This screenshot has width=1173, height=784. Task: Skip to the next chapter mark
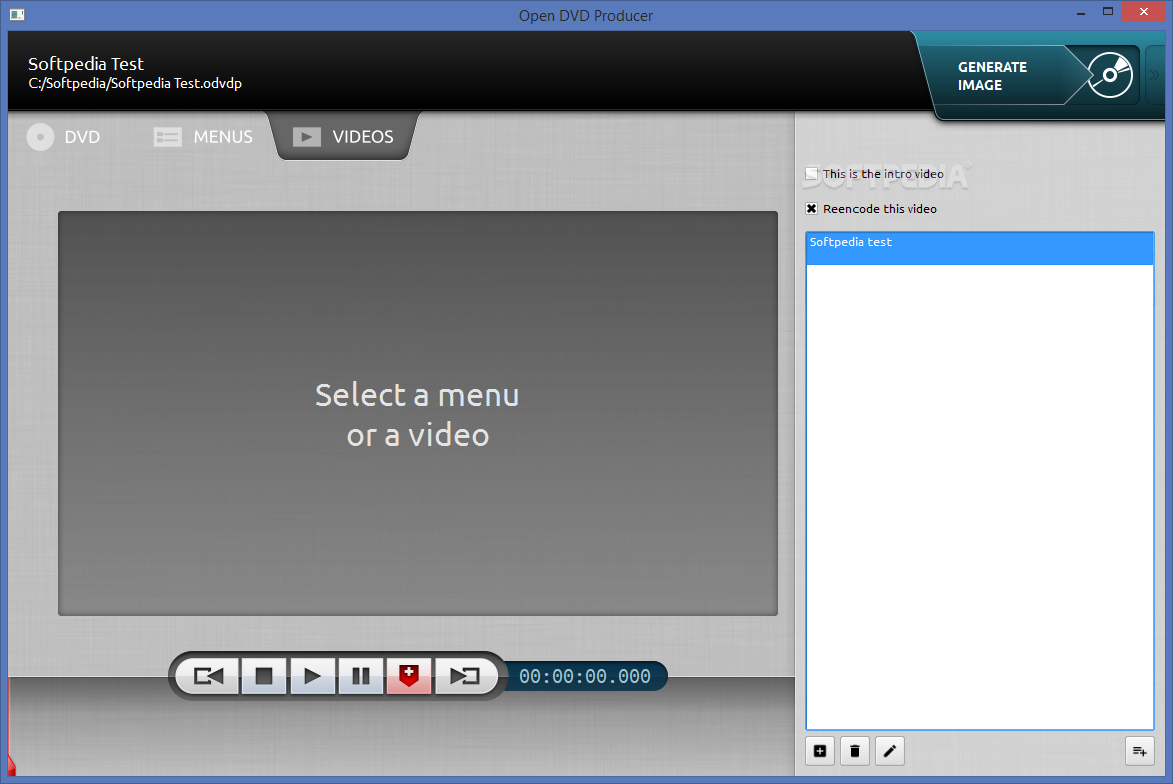point(465,676)
